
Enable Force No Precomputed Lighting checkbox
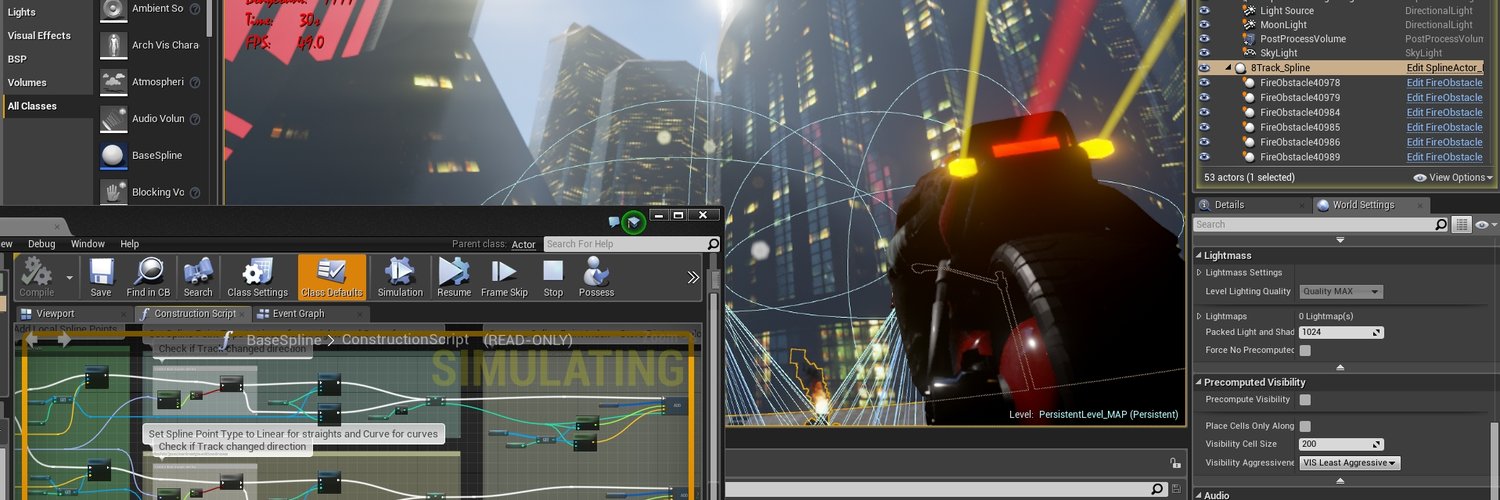1305,351
